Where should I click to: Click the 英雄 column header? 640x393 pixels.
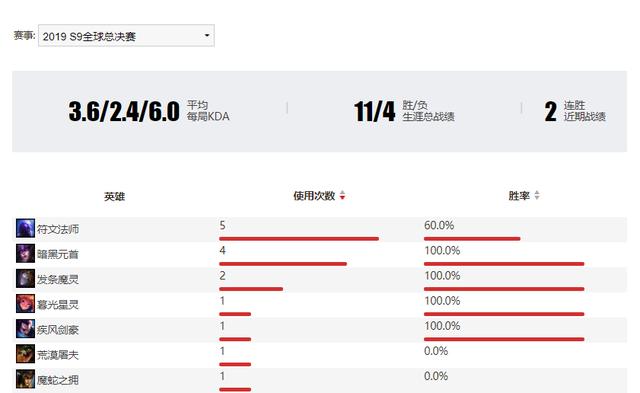coord(114,197)
